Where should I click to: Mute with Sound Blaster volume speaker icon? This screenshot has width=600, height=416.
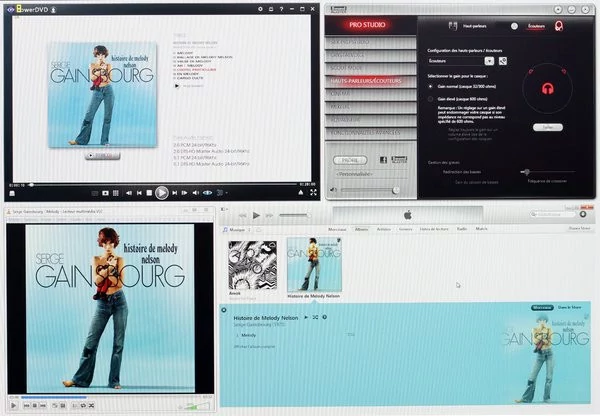pyautogui.click(x=333, y=190)
